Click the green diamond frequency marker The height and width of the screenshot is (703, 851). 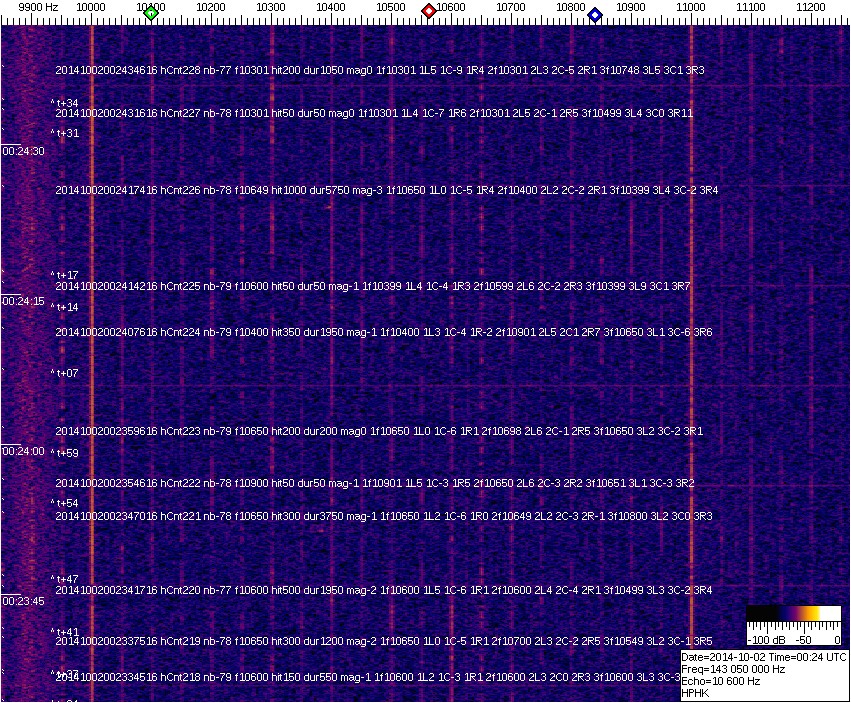(x=151, y=13)
